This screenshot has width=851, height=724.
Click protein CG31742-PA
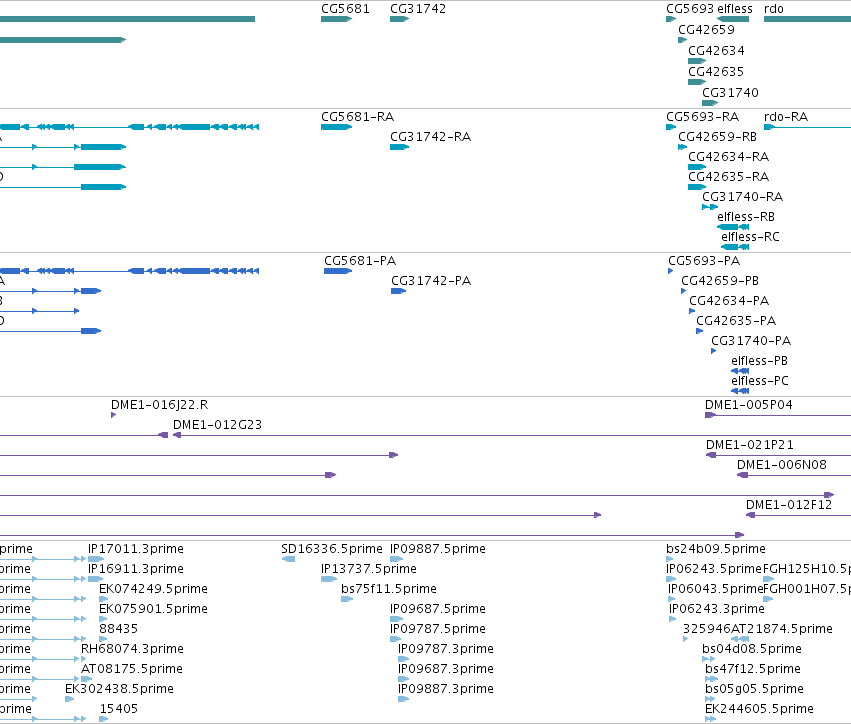click(398, 291)
